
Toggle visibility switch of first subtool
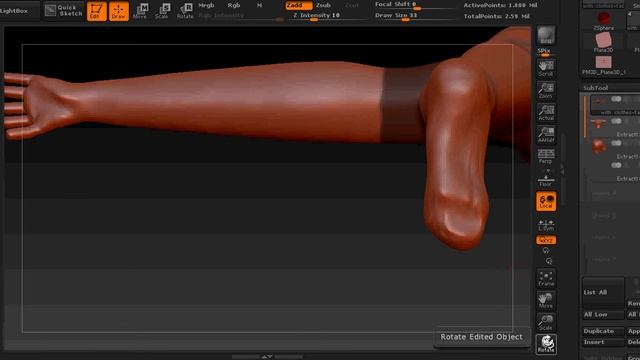coord(616,99)
